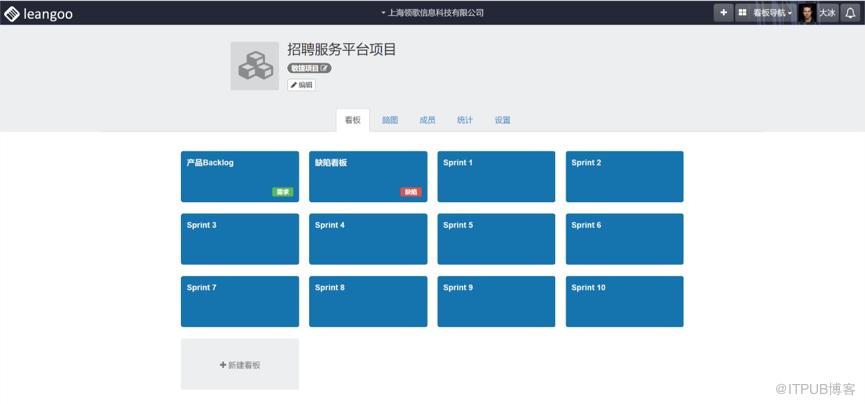Screen dimensions: 865x404
Task: Click the 新建看板 button
Action: pos(240,365)
